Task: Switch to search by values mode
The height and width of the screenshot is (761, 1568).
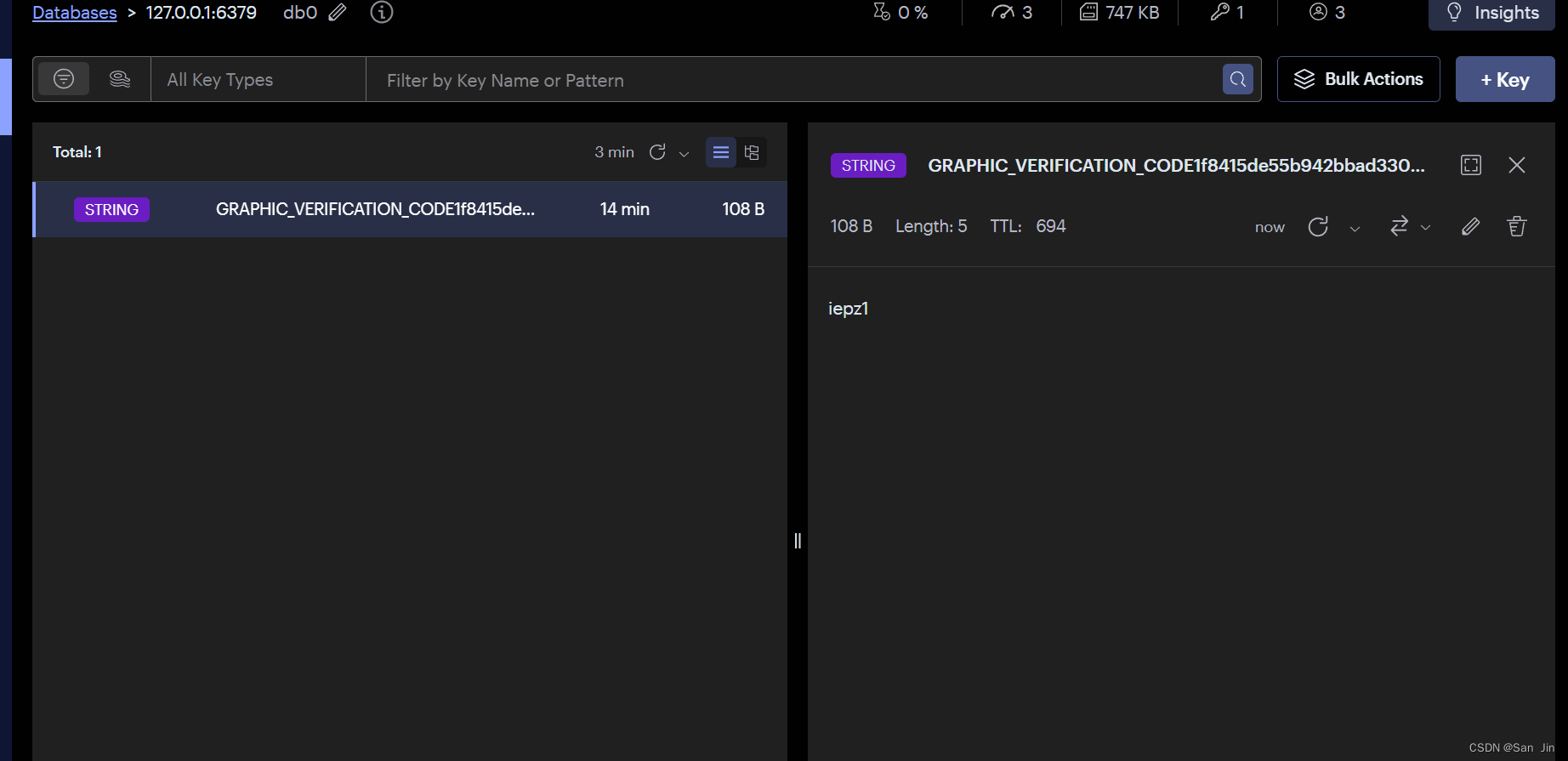Action: (120, 79)
